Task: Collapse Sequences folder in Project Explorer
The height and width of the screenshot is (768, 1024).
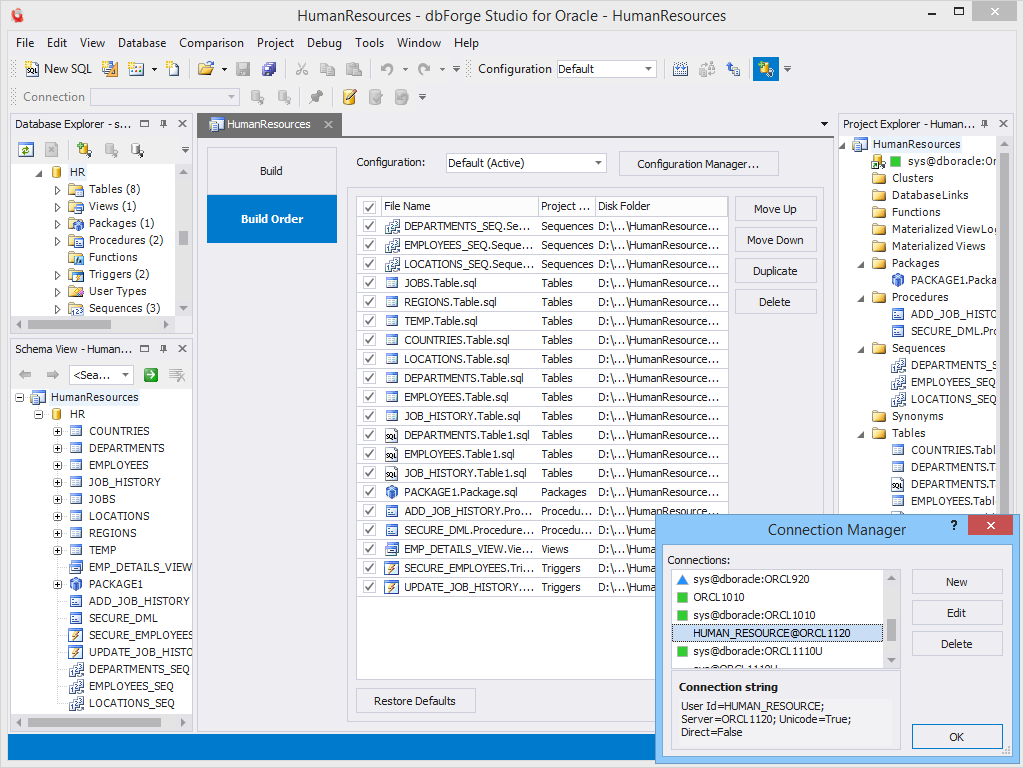Action: (x=861, y=349)
